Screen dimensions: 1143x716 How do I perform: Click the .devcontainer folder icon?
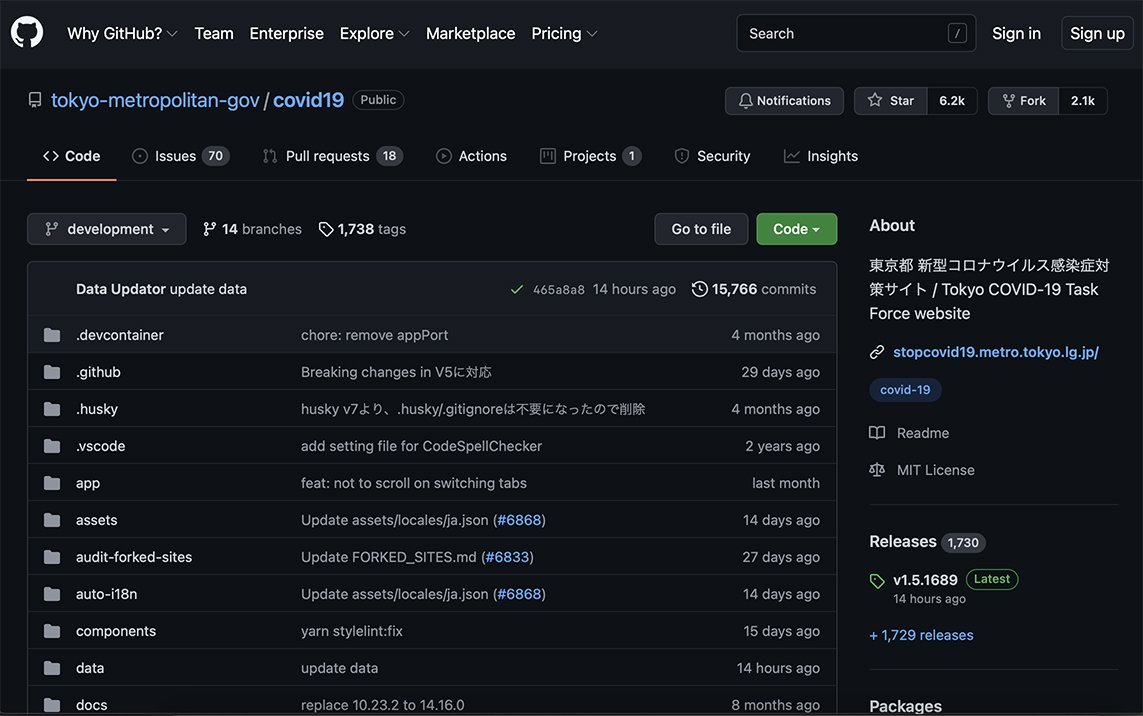click(x=52, y=335)
